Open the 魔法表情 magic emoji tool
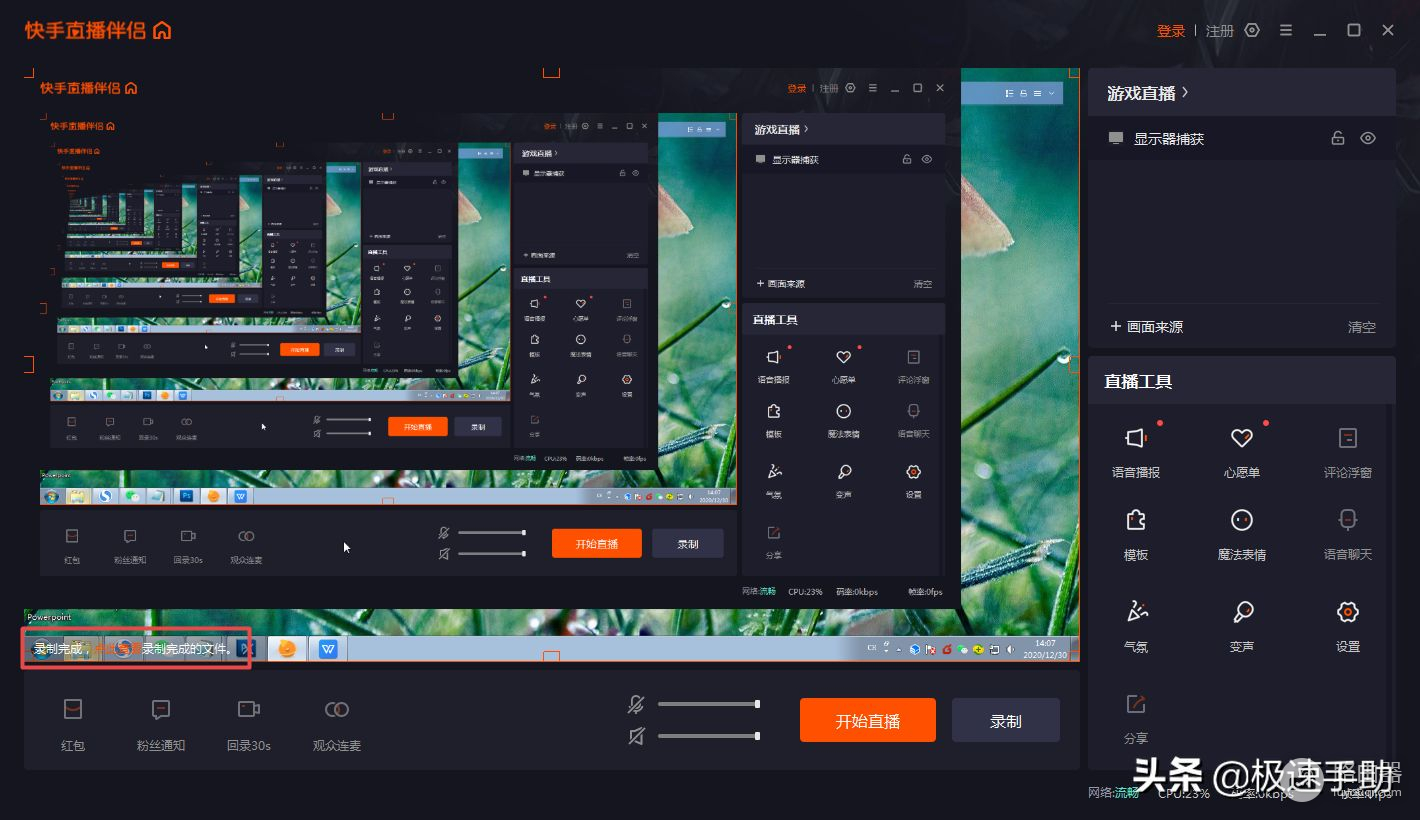 point(1242,534)
